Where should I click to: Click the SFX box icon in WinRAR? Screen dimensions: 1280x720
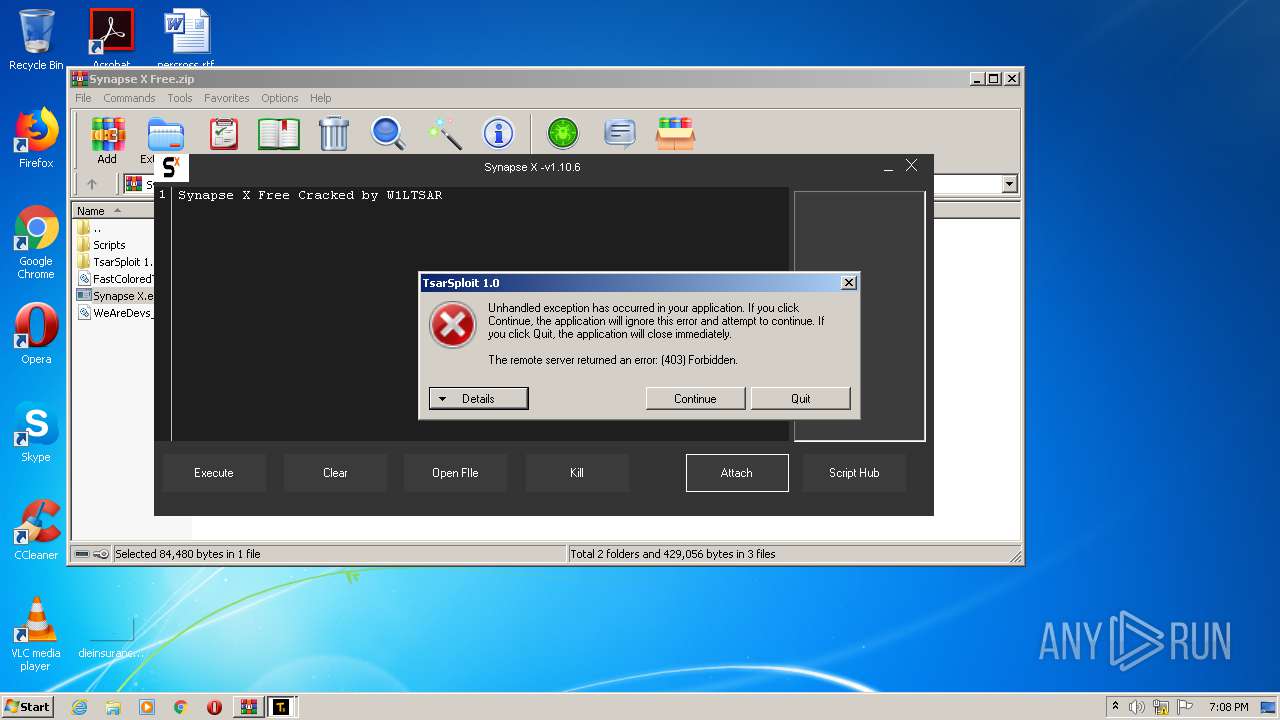pyautogui.click(x=676, y=134)
